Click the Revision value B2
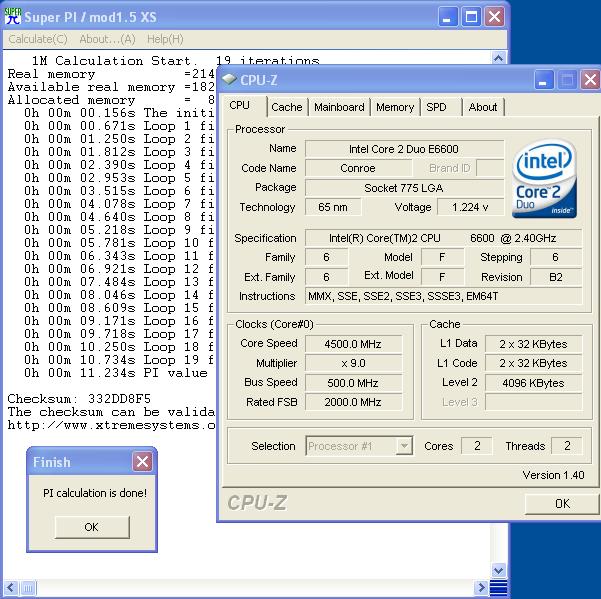Screen dimensions: 601x599 pos(556,277)
